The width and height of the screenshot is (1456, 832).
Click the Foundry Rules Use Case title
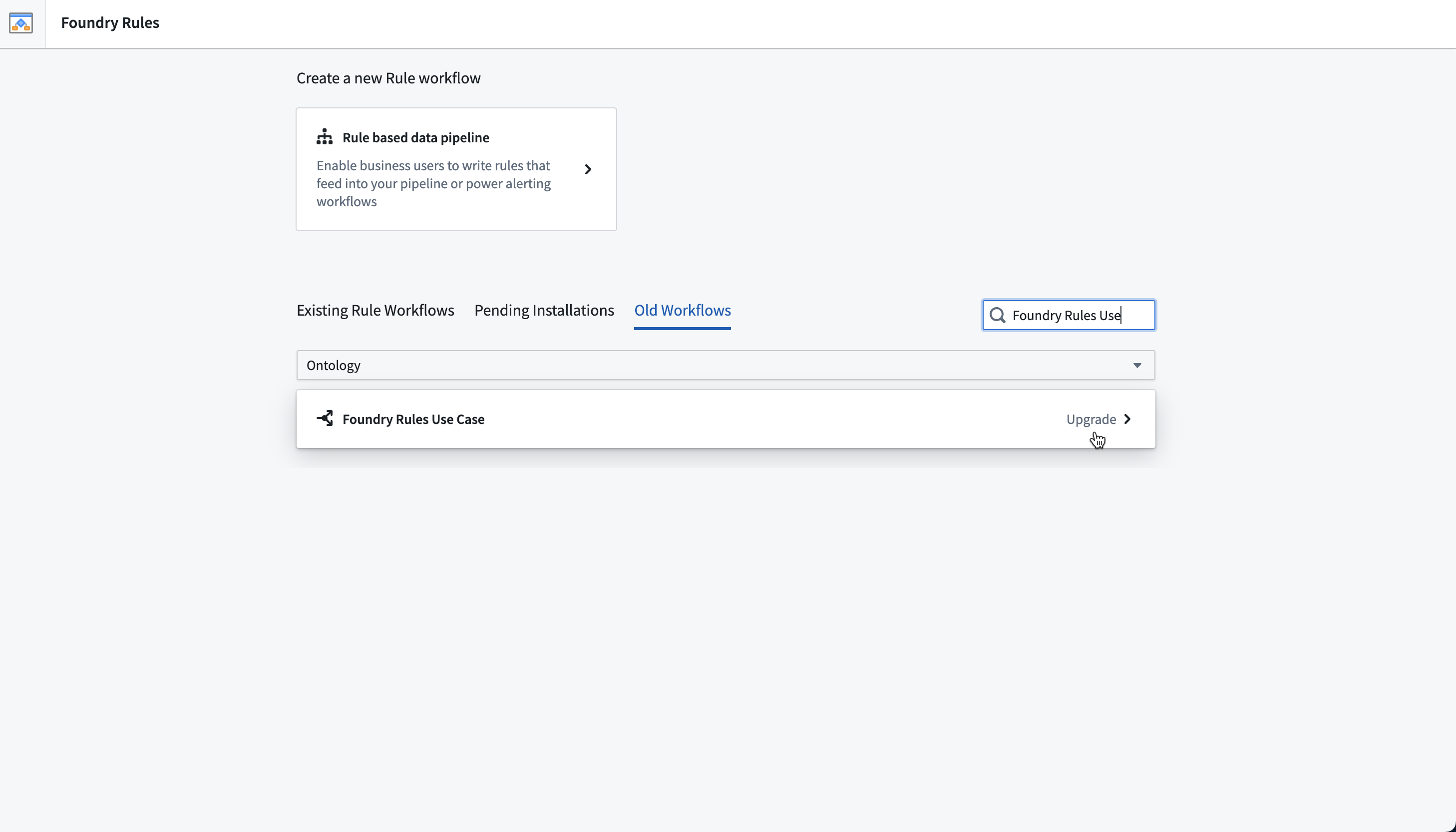point(413,419)
